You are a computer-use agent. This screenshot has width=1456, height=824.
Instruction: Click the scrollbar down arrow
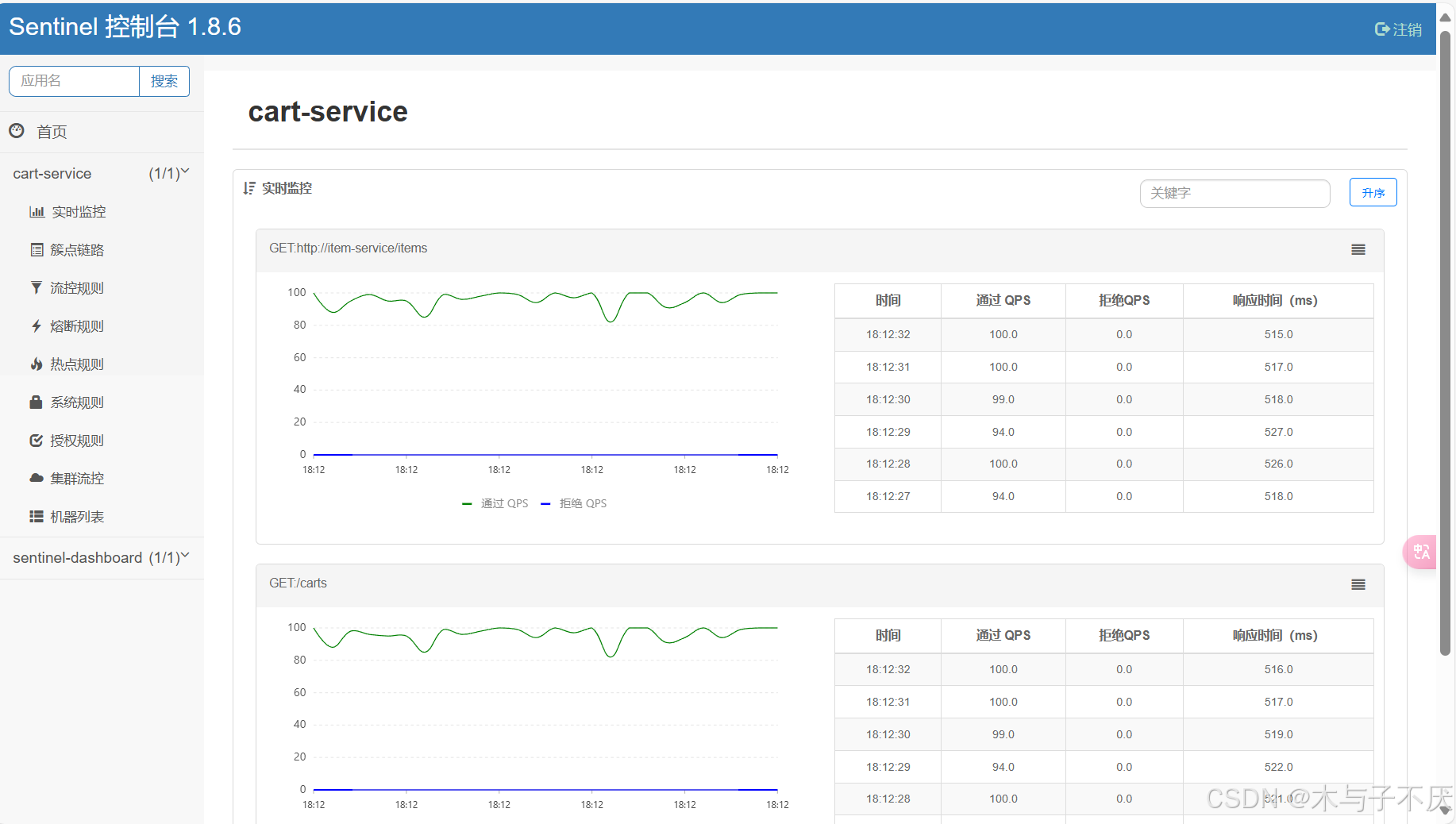pos(1446,811)
